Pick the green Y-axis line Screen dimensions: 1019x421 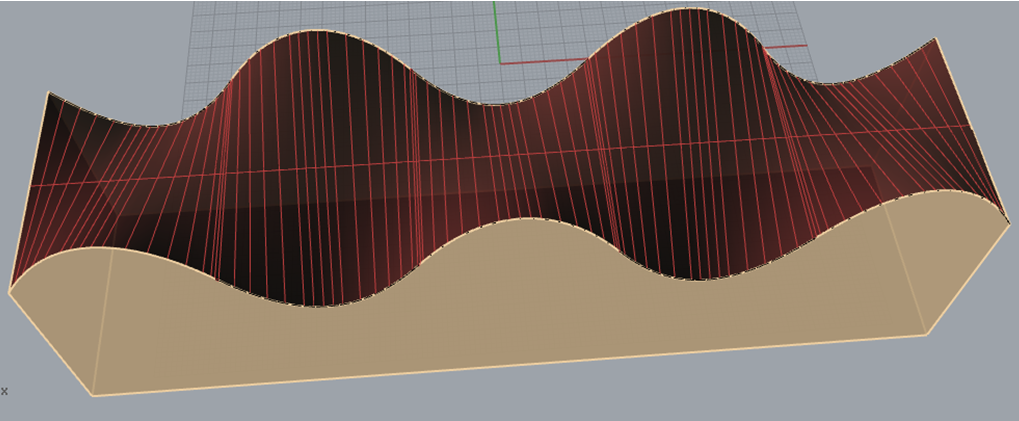495,30
